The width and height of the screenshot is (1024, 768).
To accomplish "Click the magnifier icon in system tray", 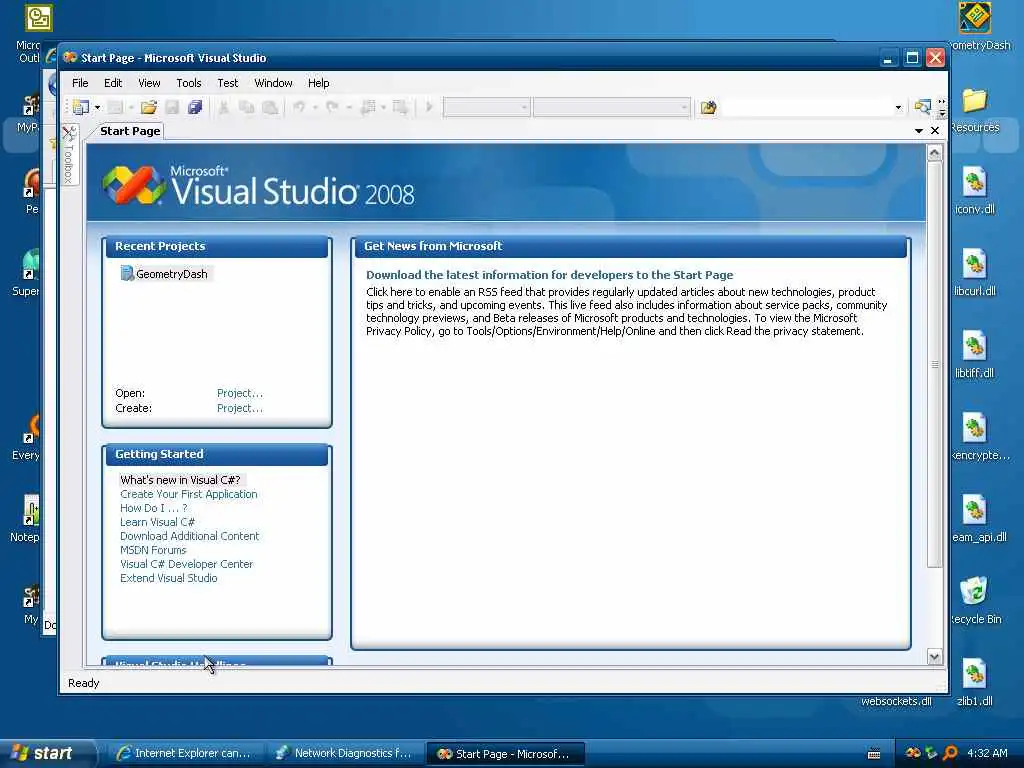I will coord(950,753).
